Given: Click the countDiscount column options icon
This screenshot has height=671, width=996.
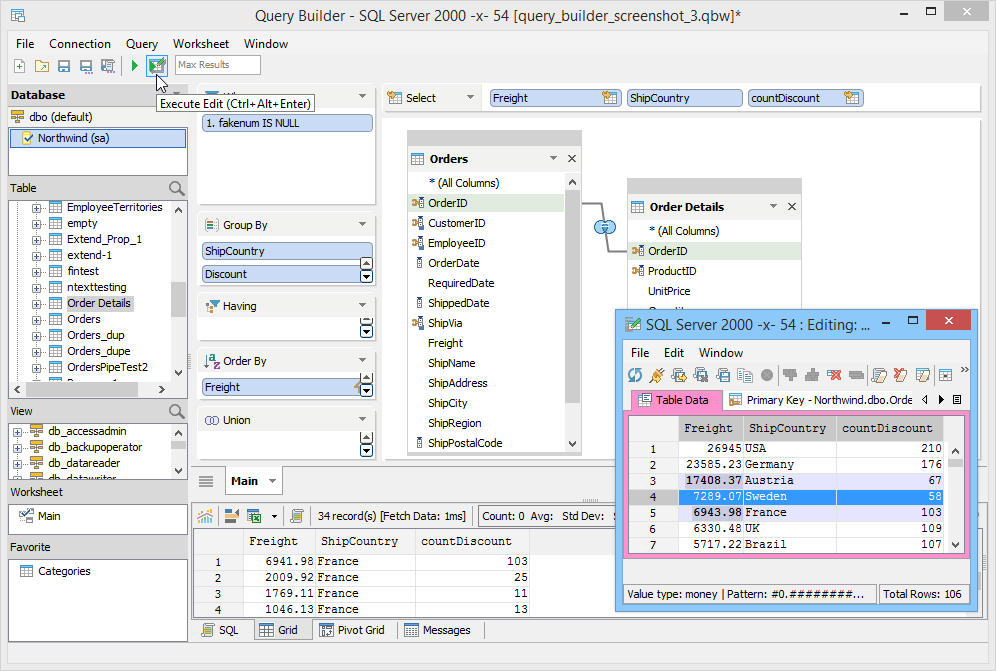Looking at the screenshot, I should [852, 98].
